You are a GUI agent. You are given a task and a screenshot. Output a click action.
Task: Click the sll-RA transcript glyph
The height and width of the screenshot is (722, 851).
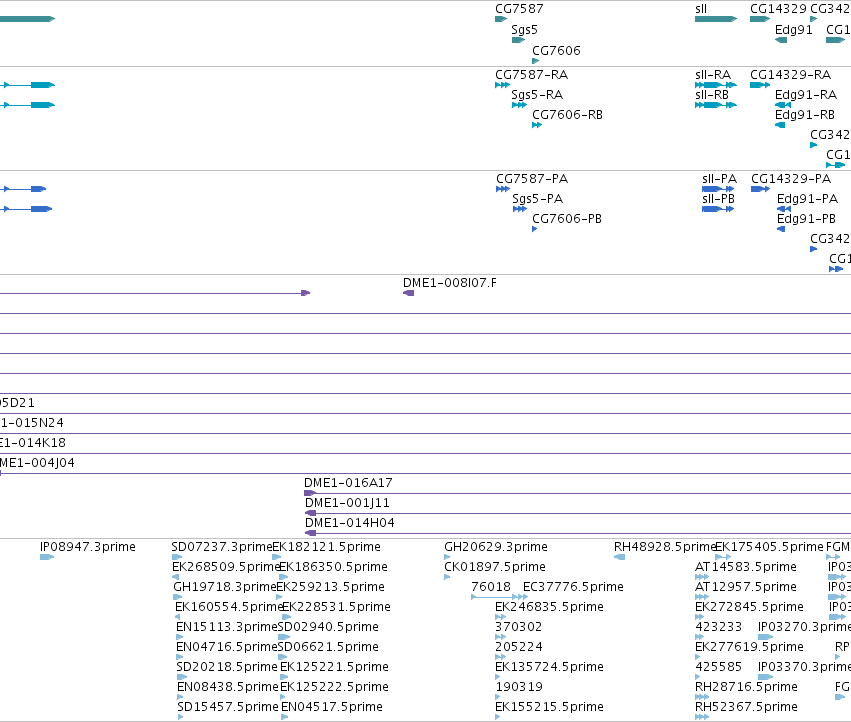point(716,85)
